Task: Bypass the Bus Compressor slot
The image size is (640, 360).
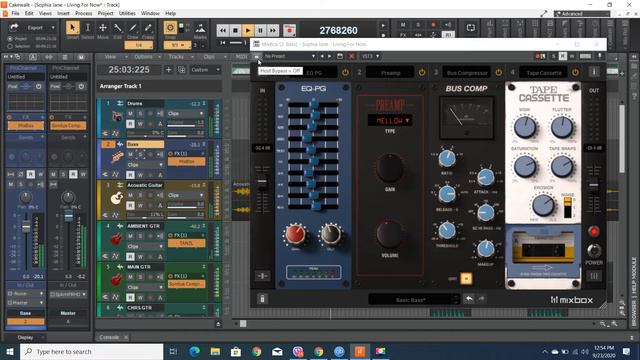Action: 499,73
